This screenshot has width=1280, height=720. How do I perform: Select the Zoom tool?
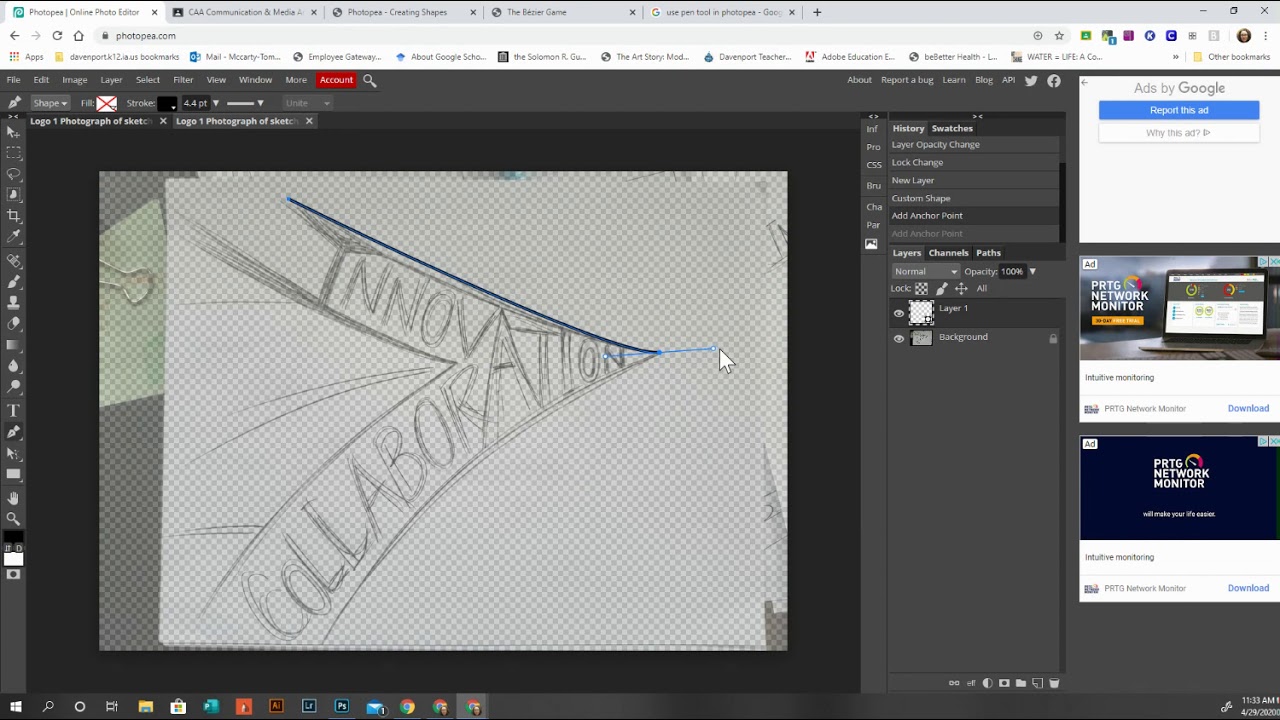(x=13, y=519)
